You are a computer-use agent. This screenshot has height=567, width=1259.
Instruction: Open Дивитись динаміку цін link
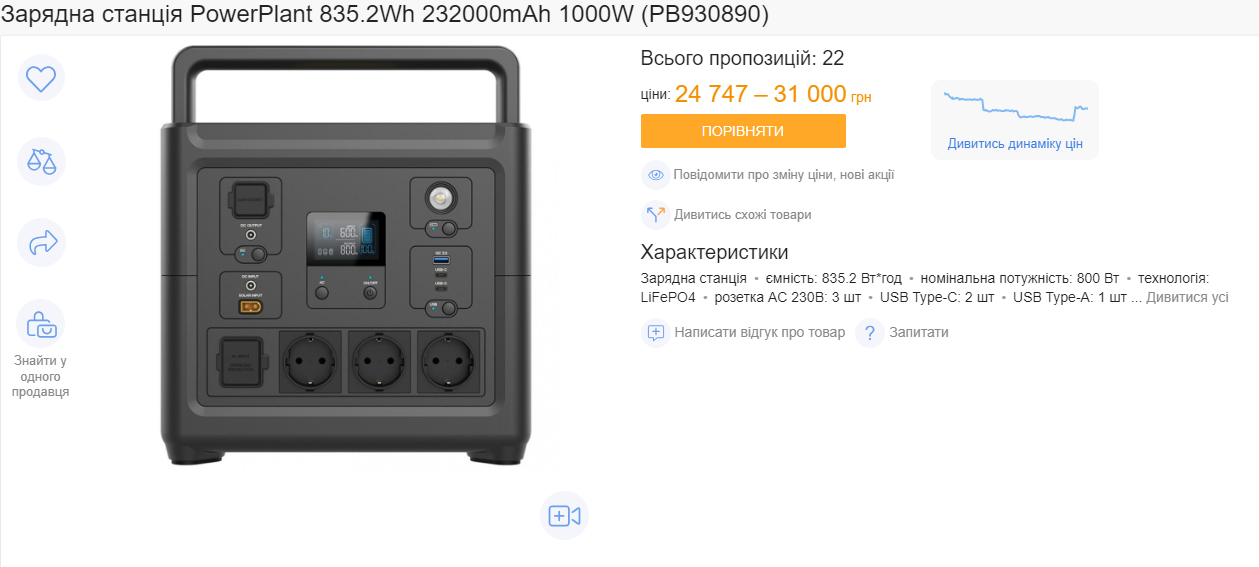tap(1015, 144)
